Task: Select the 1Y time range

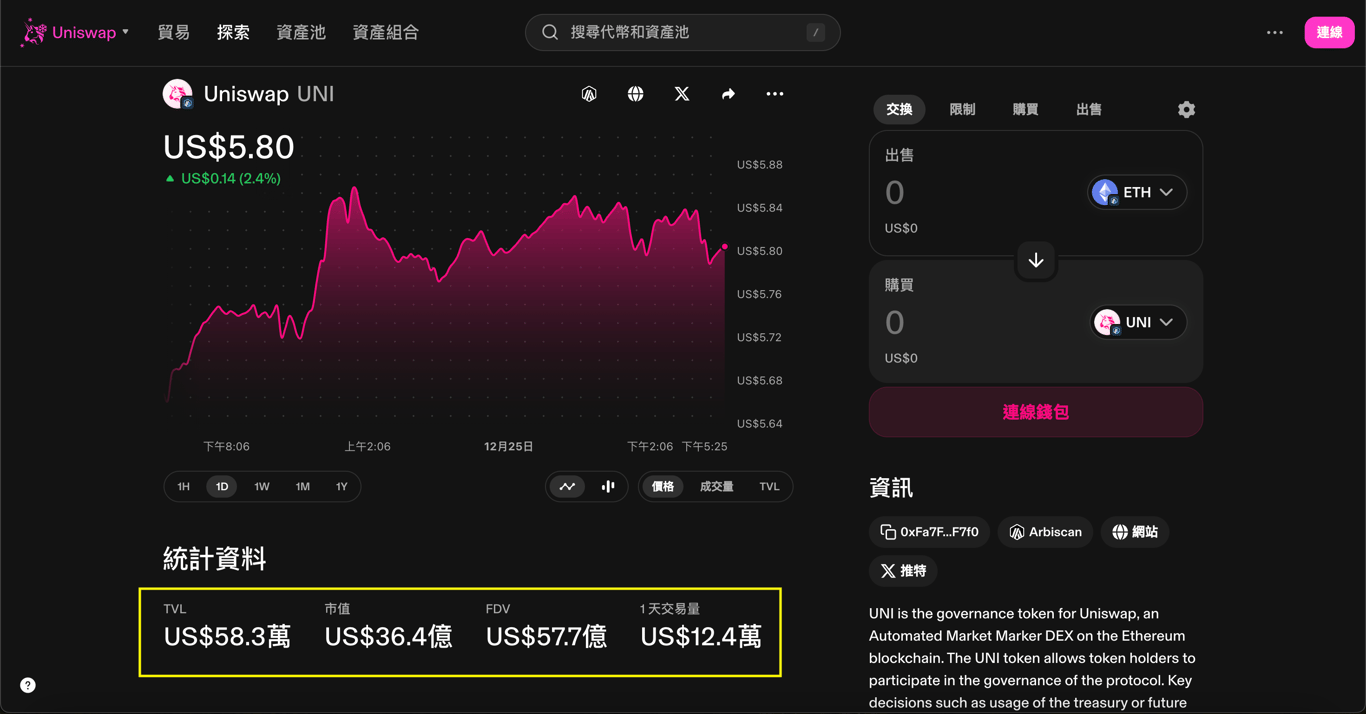Action: tap(342, 487)
